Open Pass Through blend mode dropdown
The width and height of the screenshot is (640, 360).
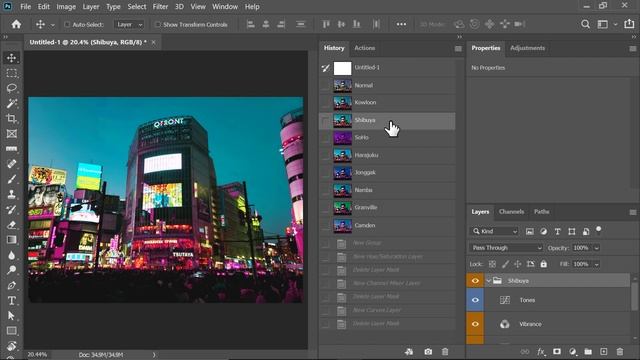[x=506, y=248]
